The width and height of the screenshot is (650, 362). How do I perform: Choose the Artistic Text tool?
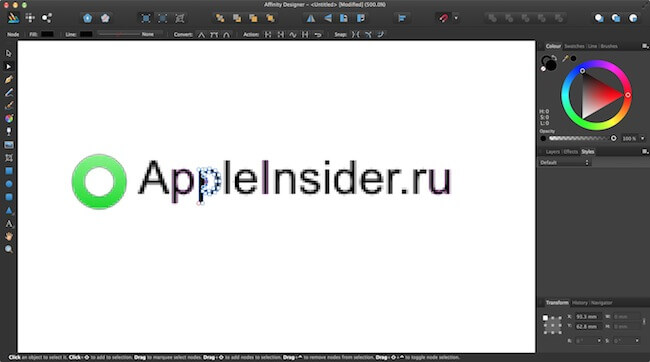[x=9, y=224]
